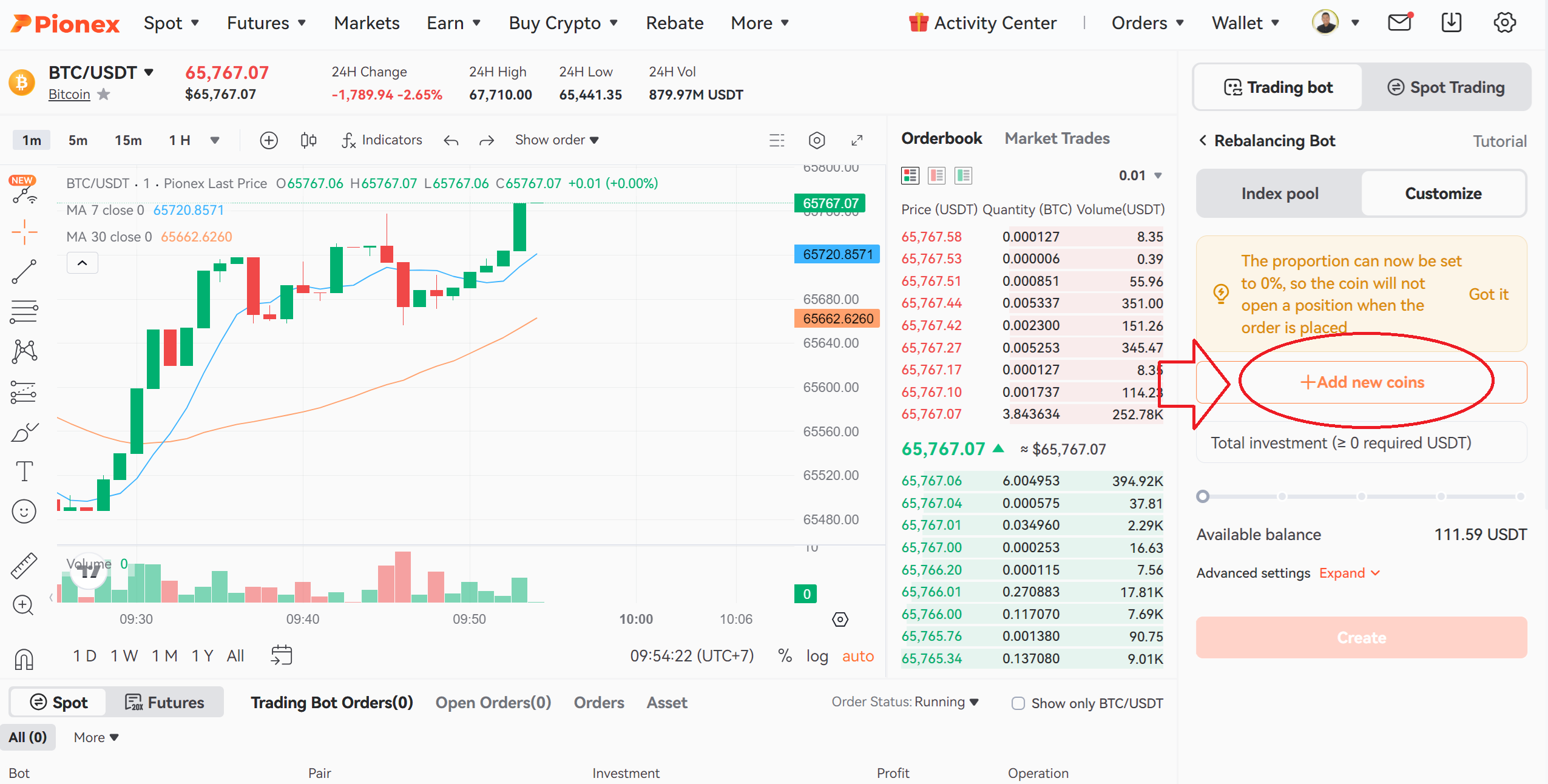1548x784 pixels.
Task: Open the go-to-date calendar icon
Action: click(282, 655)
